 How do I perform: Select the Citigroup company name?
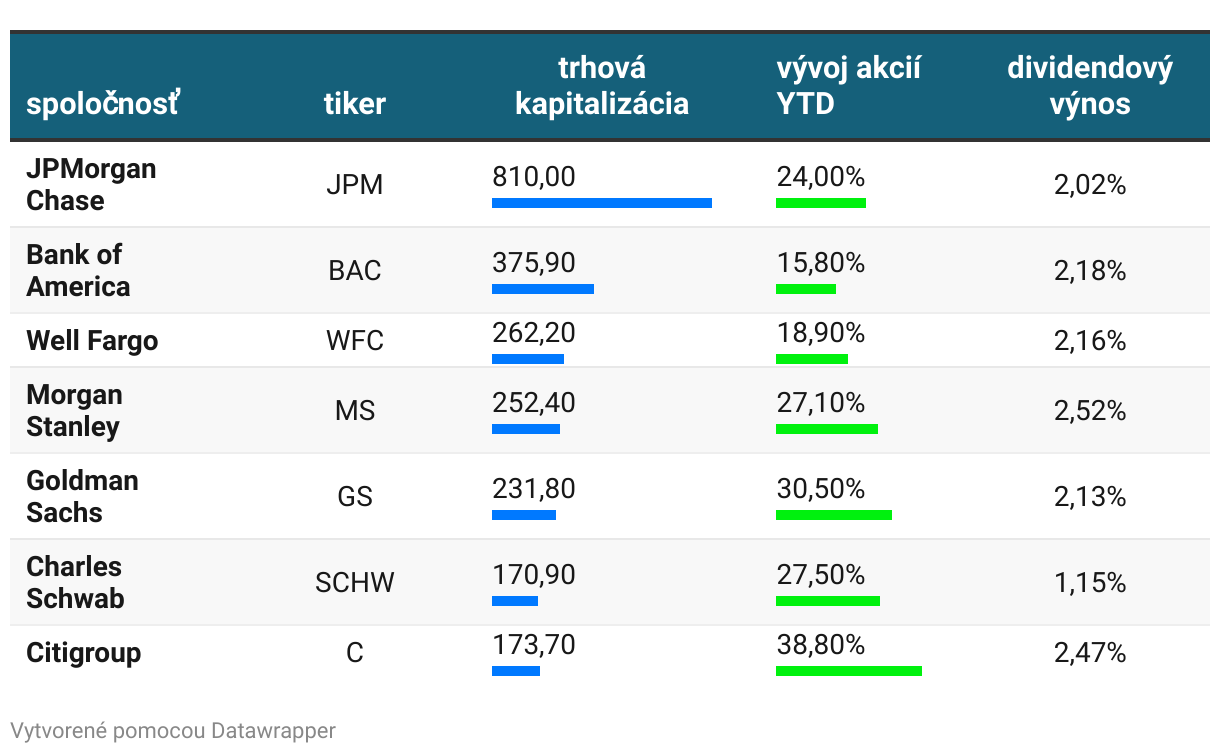(84, 653)
